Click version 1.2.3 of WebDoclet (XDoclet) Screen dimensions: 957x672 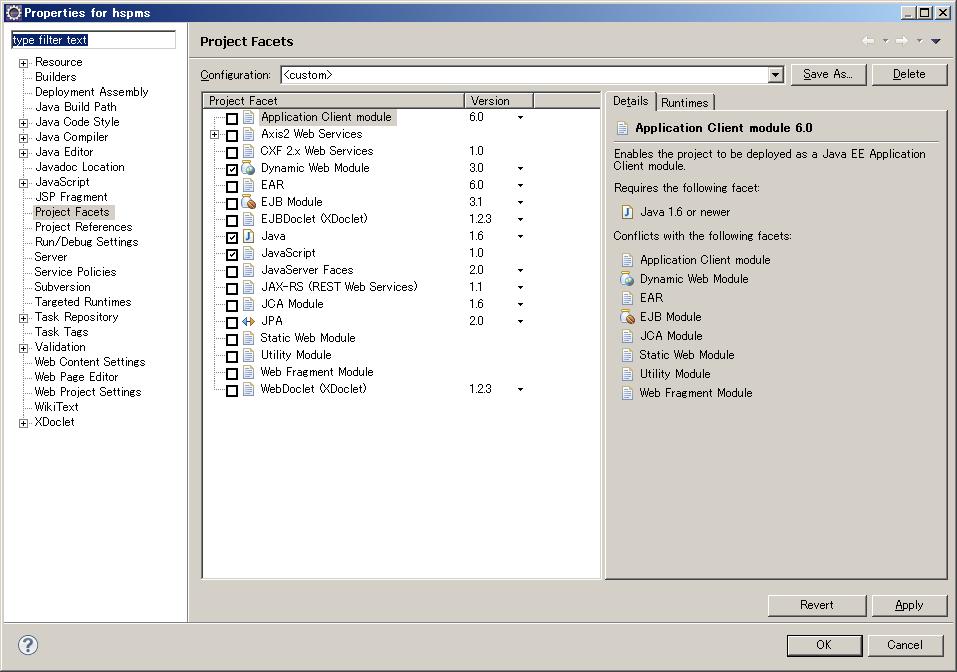click(480, 389)
